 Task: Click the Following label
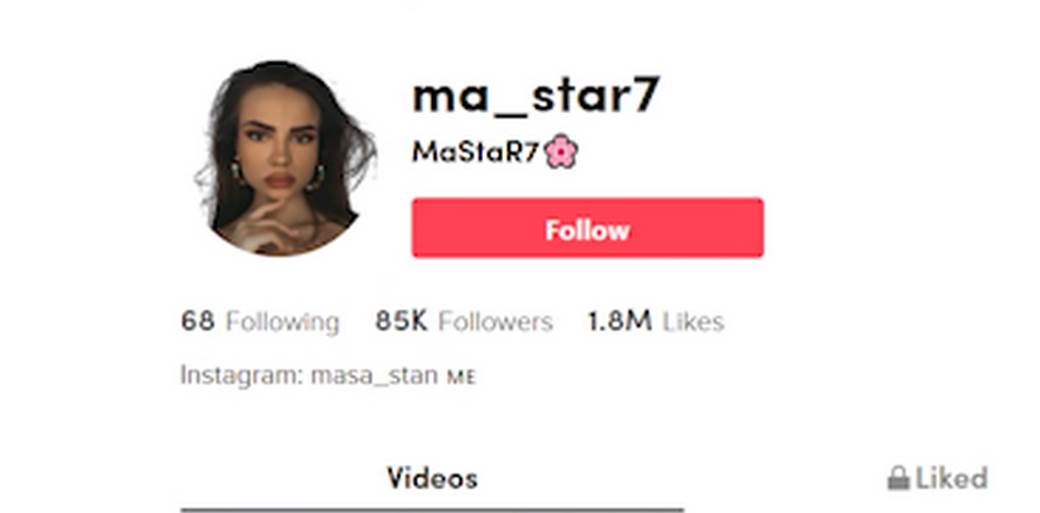tap(283, 322)
